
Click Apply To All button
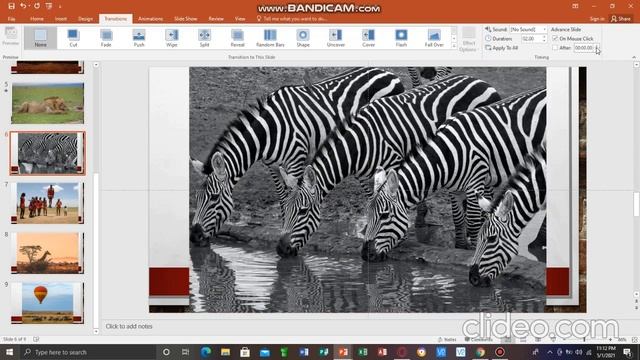pyautogui.click(x=502, y=48)
